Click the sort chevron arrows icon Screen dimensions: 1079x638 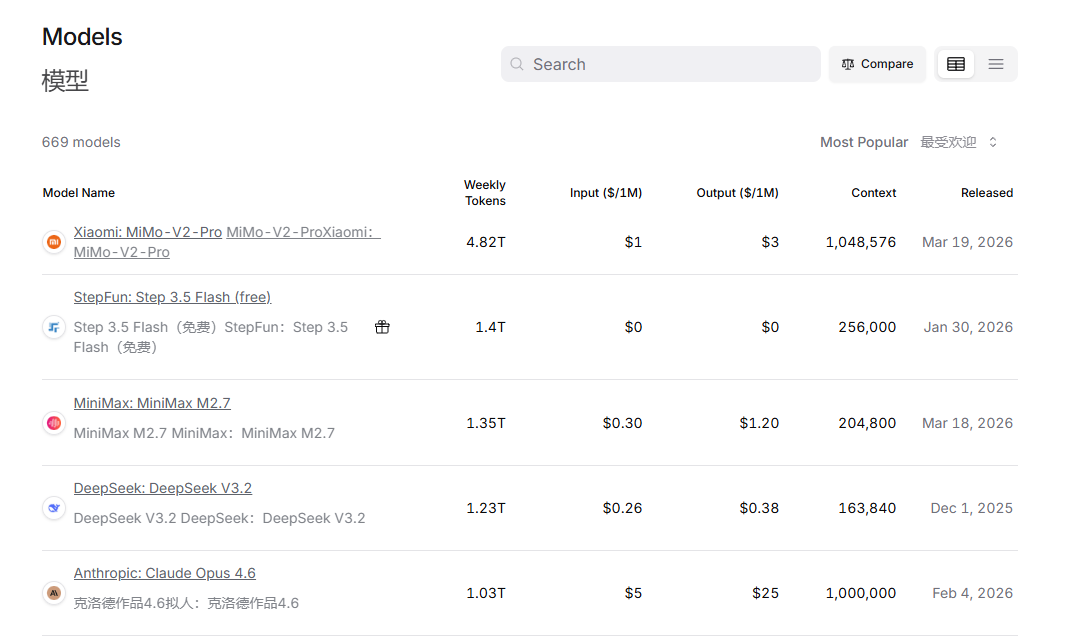click(993, 142)
